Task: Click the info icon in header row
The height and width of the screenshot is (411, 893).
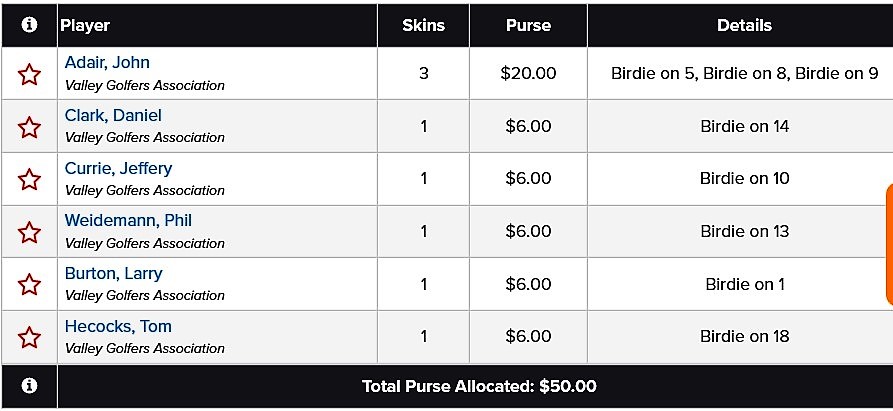Action: coord(29,25)
